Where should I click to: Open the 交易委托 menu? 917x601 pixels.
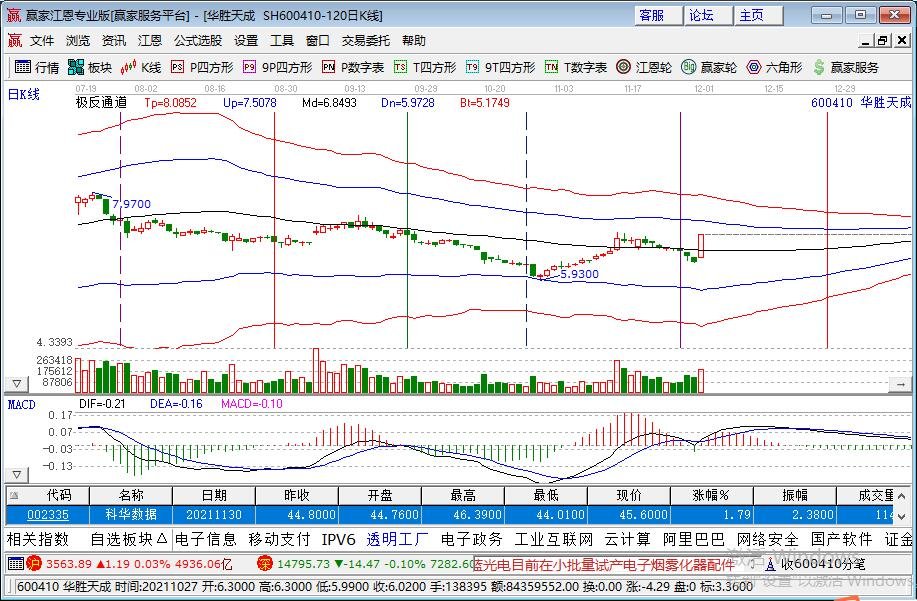click(x=366, y=40)
